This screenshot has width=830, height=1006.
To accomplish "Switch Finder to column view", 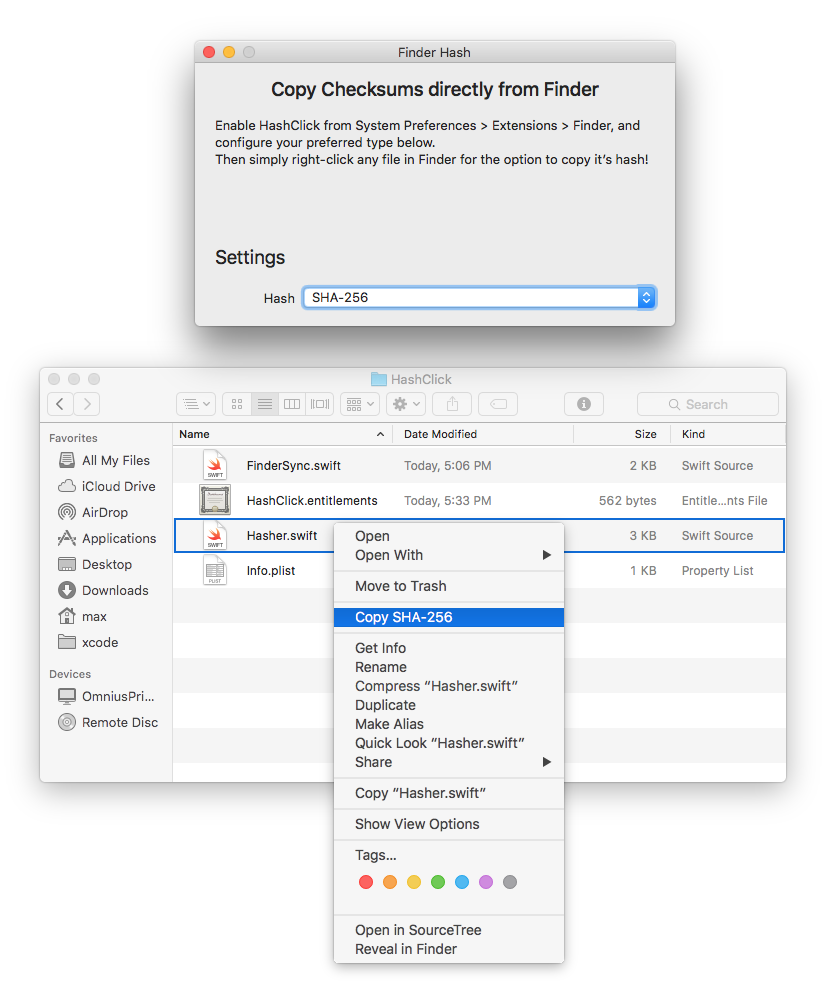I will [x=292, y=404].
